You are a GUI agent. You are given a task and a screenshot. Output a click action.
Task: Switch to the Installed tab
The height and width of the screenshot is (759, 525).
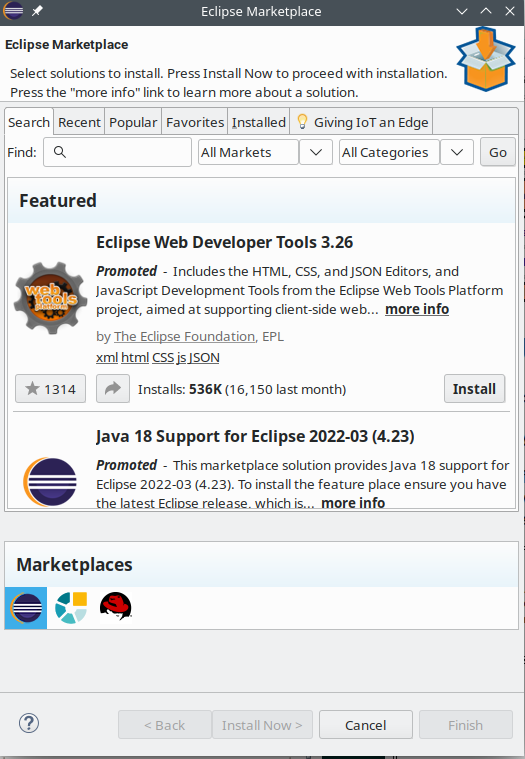259,122
